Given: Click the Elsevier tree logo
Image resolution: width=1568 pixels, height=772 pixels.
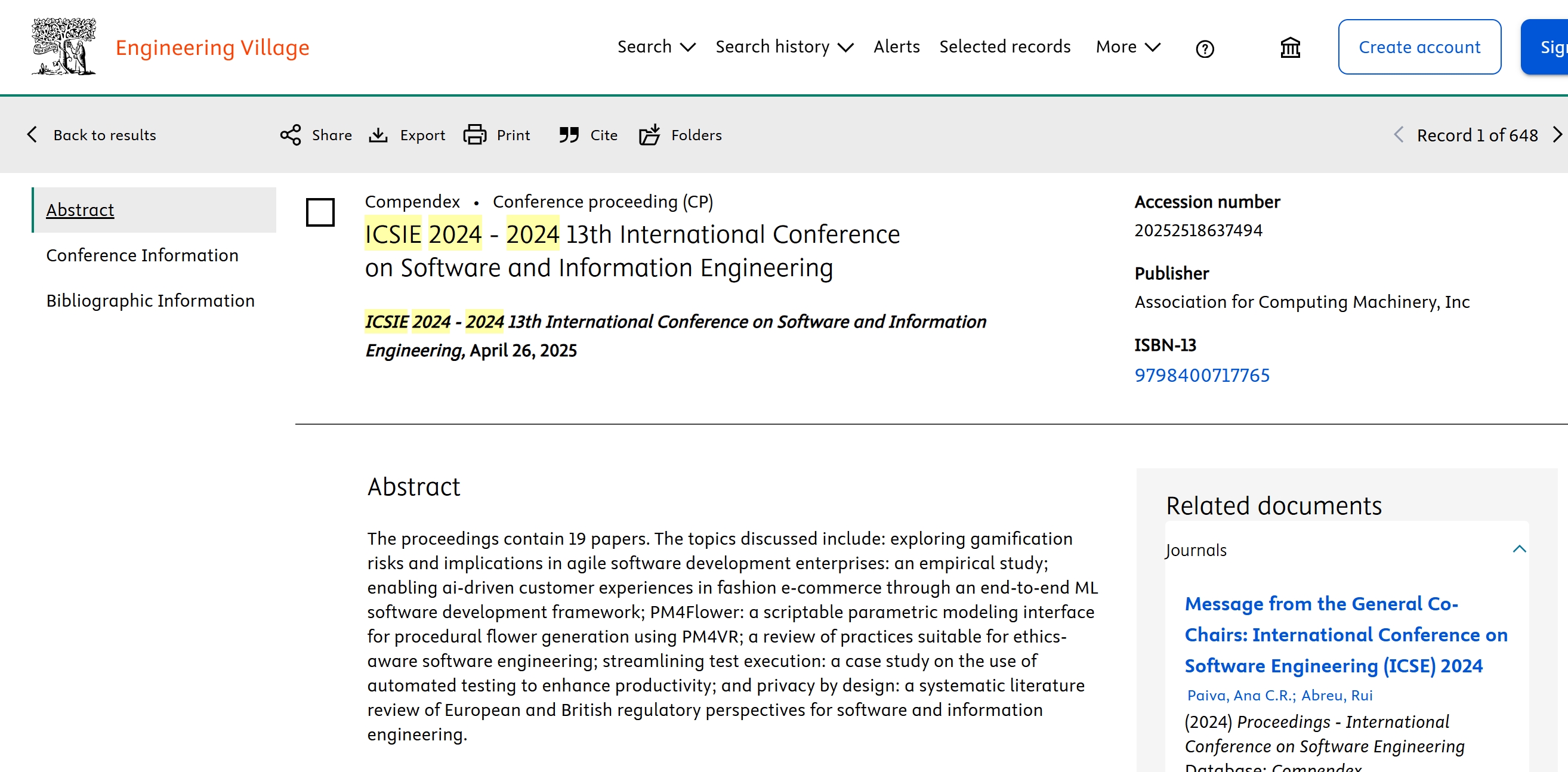Looking at the screenshot, I should 63,47.
